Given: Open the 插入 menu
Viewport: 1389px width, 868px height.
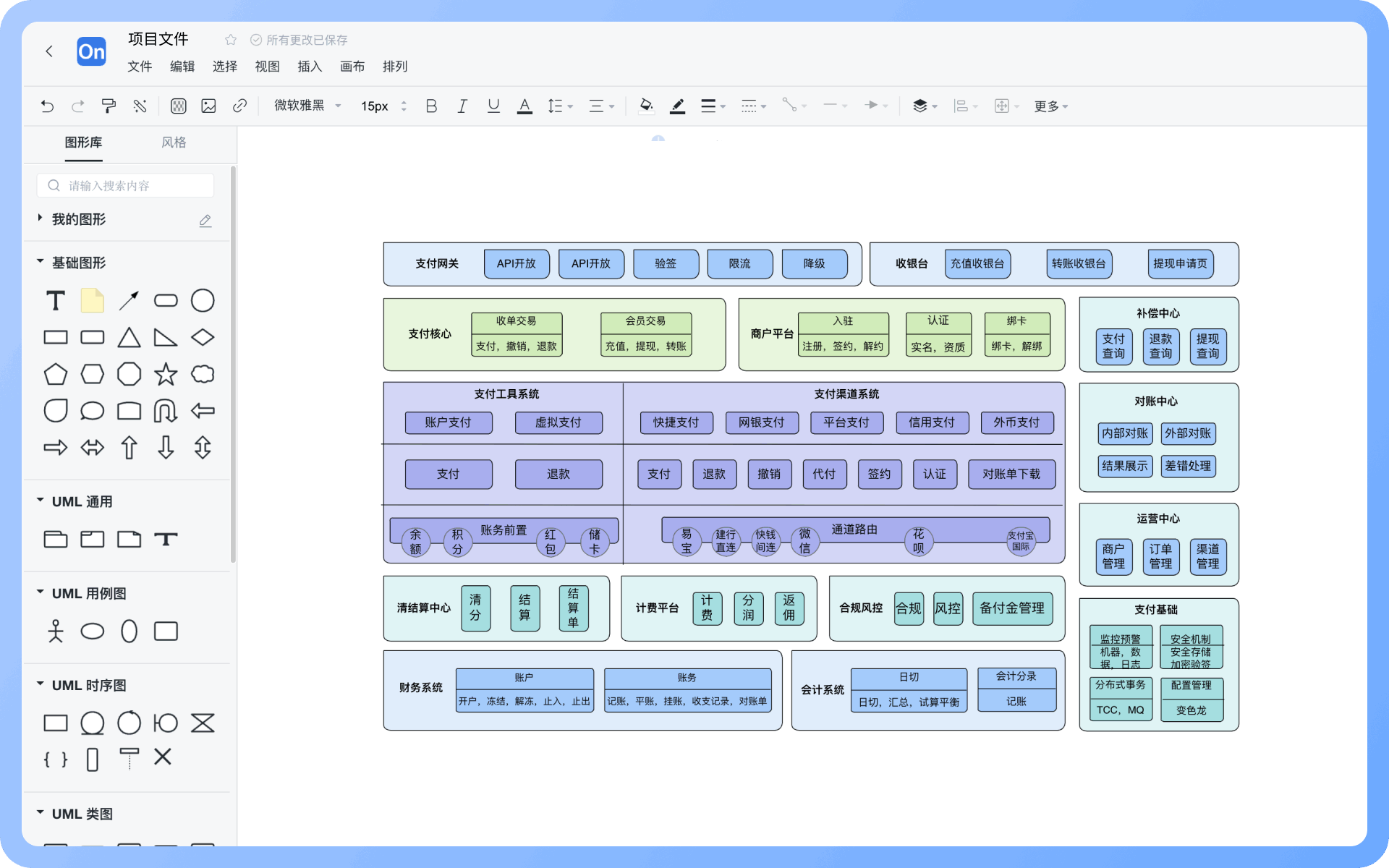Looking at the screenshot, I should (310, 67).
